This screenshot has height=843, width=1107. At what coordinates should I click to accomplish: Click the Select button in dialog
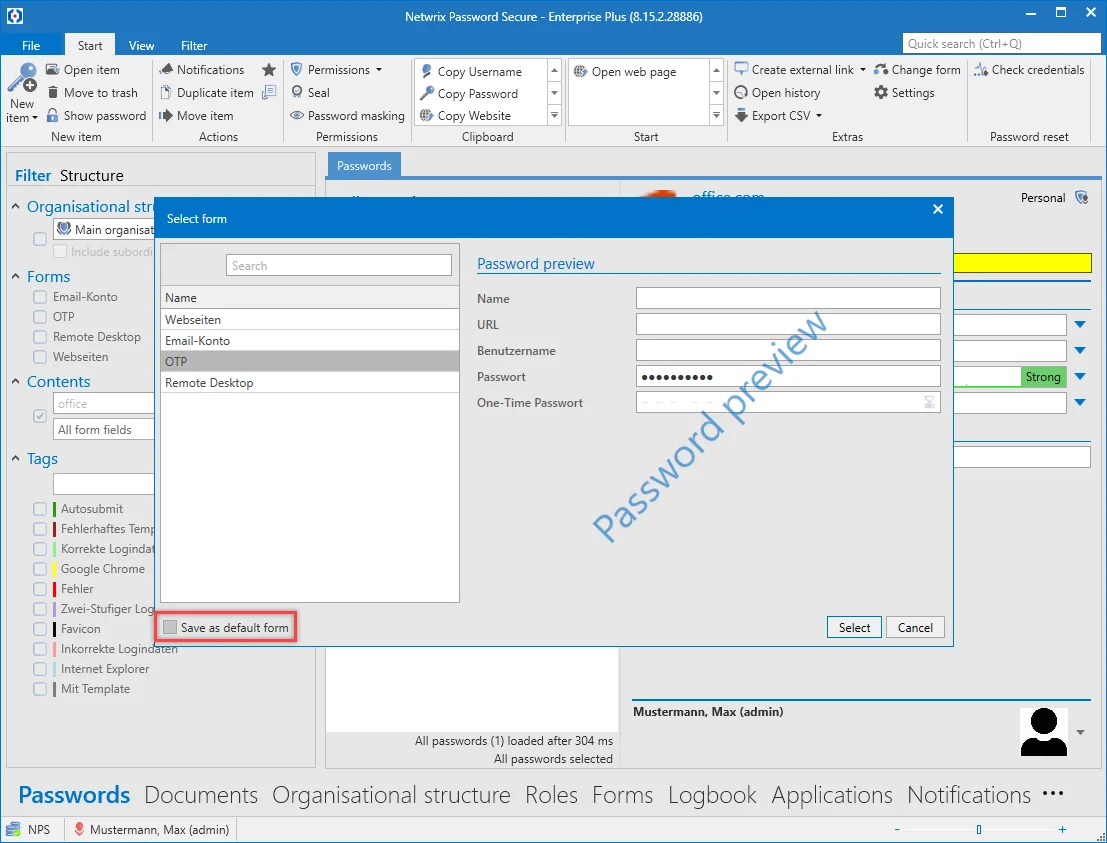(x=854, y=628)
